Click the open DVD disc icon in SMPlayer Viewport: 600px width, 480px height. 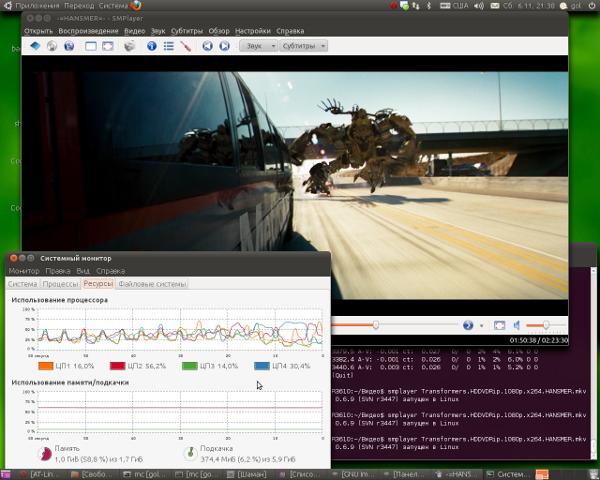point(52,46)
